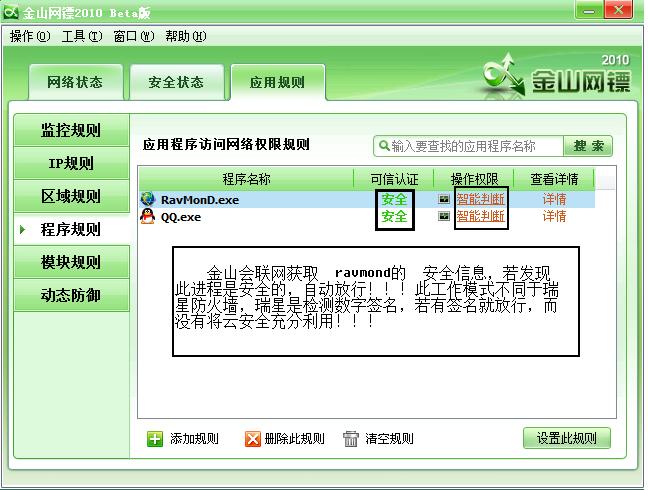Open 动态防御 in the sidebar
Image resolution: width=648 pixels, height=490 pixels.
[x=71, y=295]
